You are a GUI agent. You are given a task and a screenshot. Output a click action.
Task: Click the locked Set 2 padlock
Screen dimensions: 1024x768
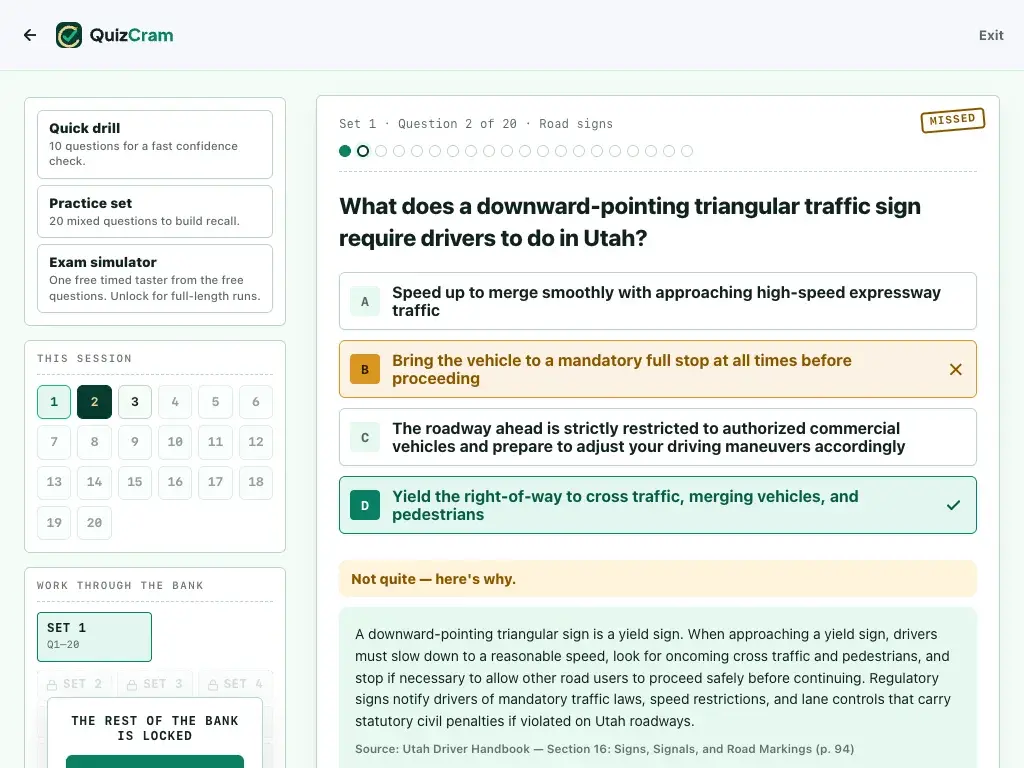click(x=52, y=685)
